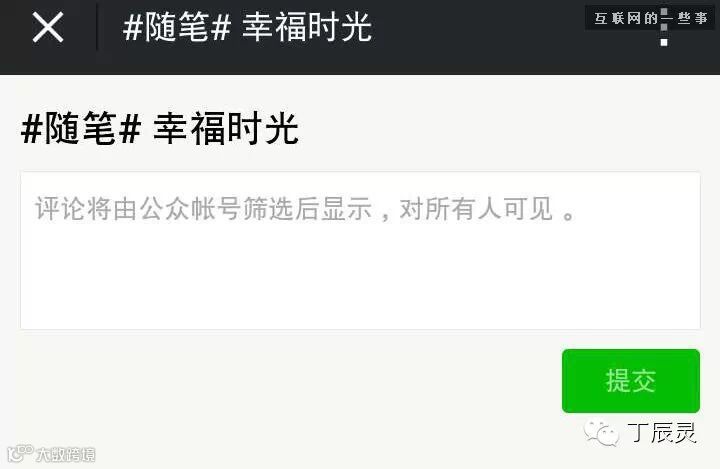Close the comment page with X icon
Viewport: 720px width, 469px height.
pos(48,28)
